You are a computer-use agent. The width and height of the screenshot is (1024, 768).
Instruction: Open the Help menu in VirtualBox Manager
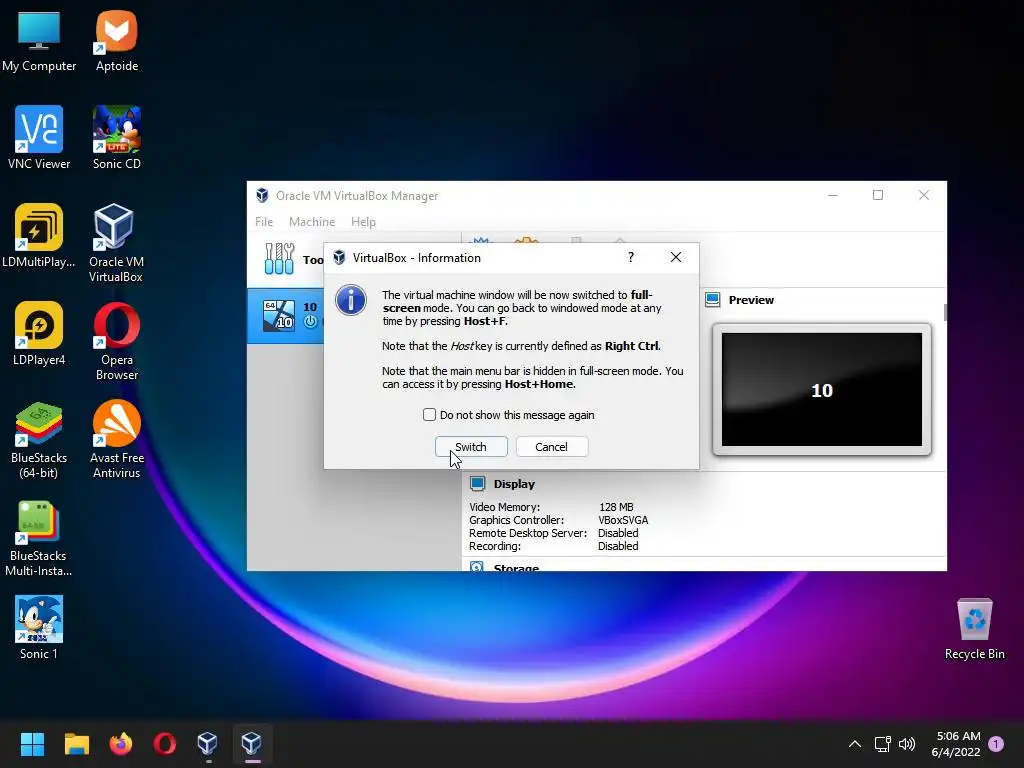point(363,221)
